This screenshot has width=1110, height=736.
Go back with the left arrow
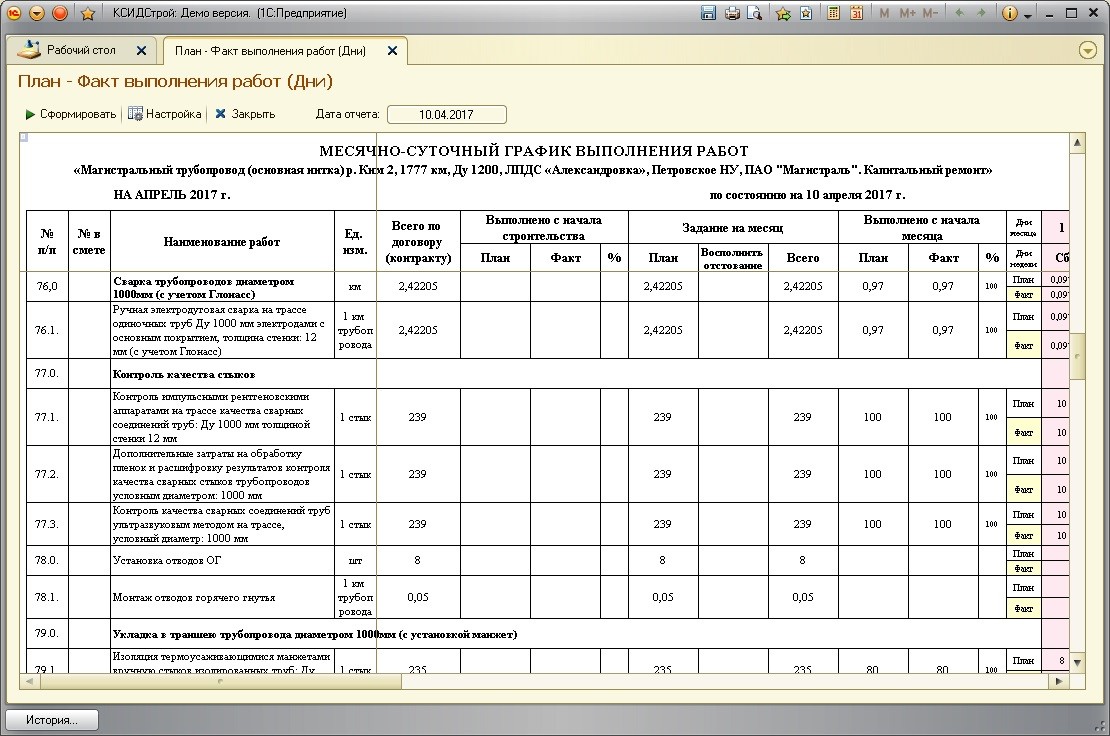[x=959, y=13]
